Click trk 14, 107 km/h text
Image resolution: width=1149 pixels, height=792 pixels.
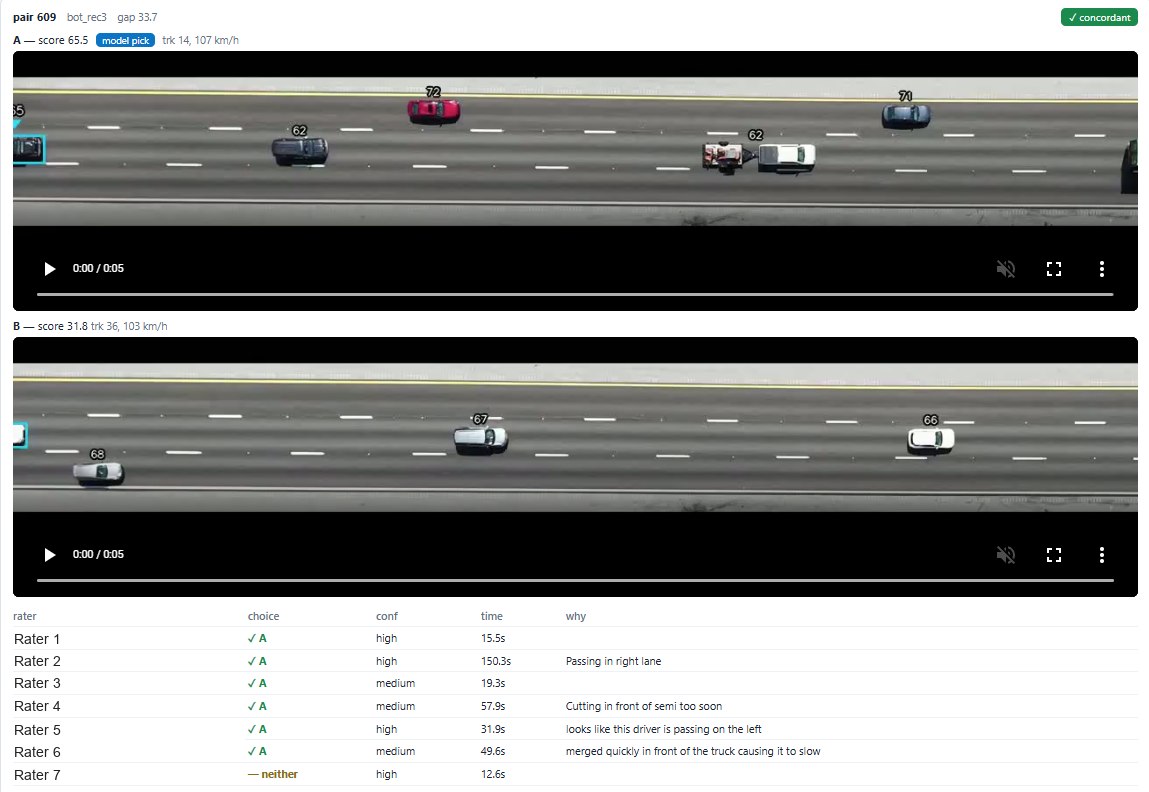coord(200,40)
